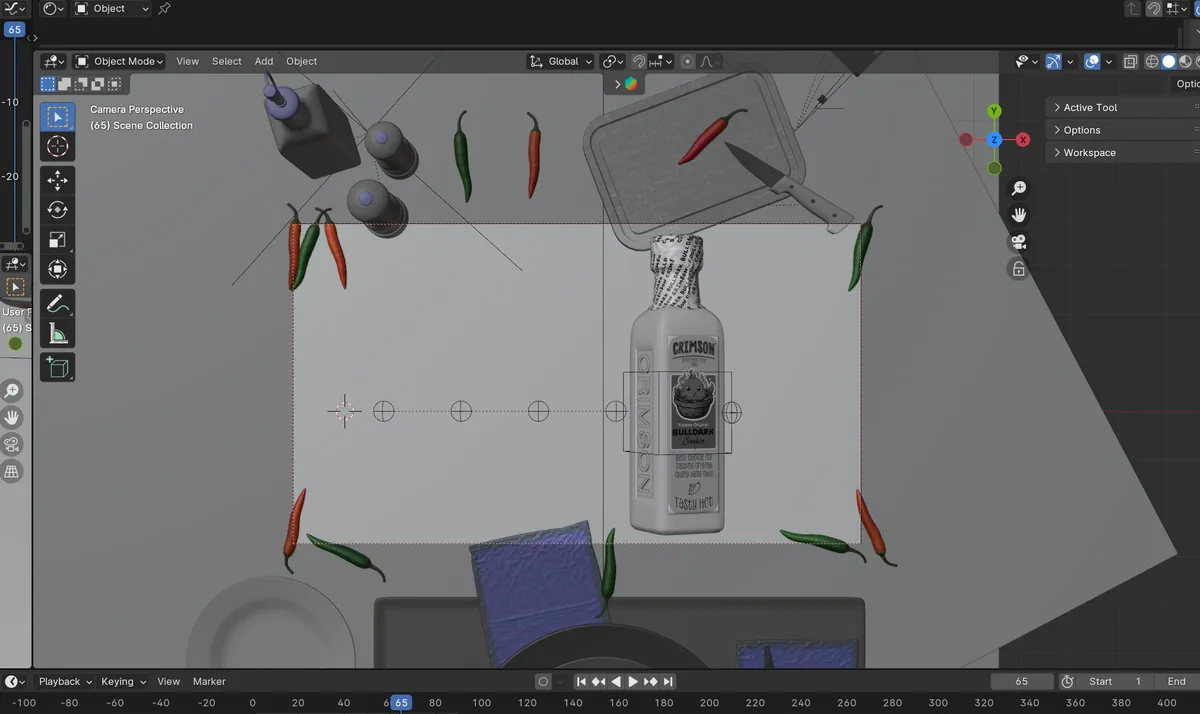Toggle the lock camera to view padlock
Viewport: 1200px width, 714px height.
coord(1018,269)
